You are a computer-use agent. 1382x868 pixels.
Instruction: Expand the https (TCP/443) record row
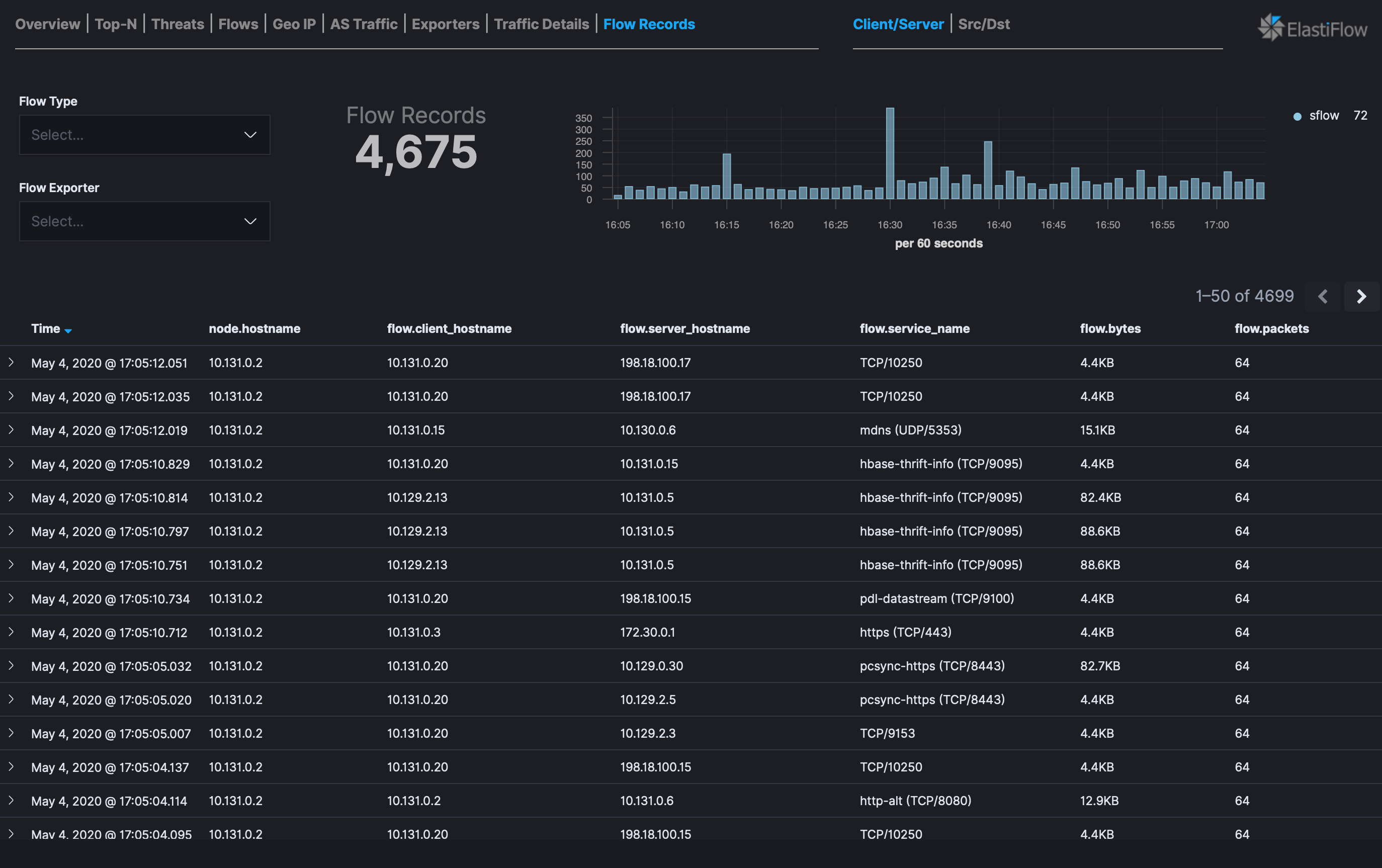point(11,632)
